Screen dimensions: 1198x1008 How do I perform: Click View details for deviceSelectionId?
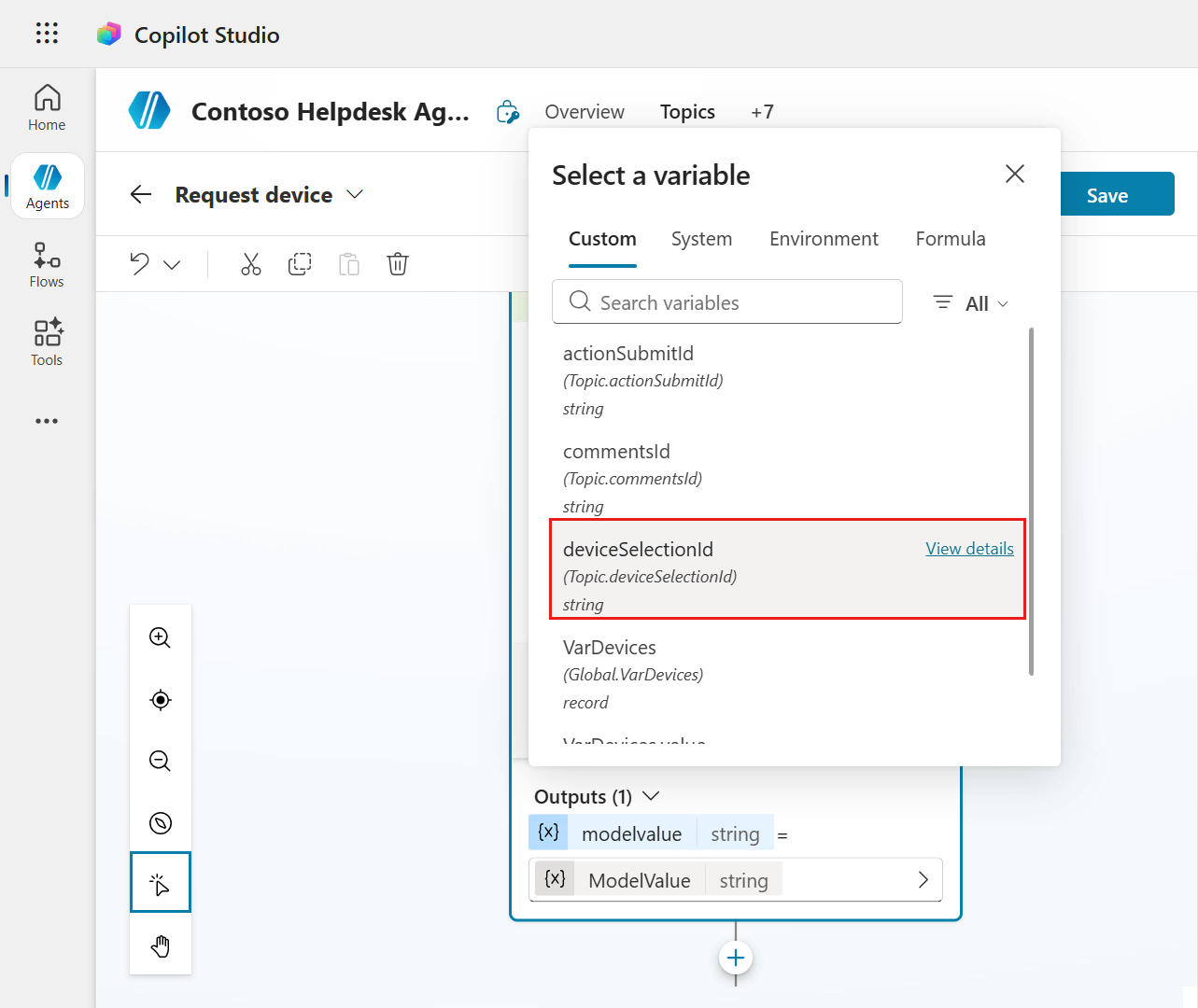coord(969,549)
